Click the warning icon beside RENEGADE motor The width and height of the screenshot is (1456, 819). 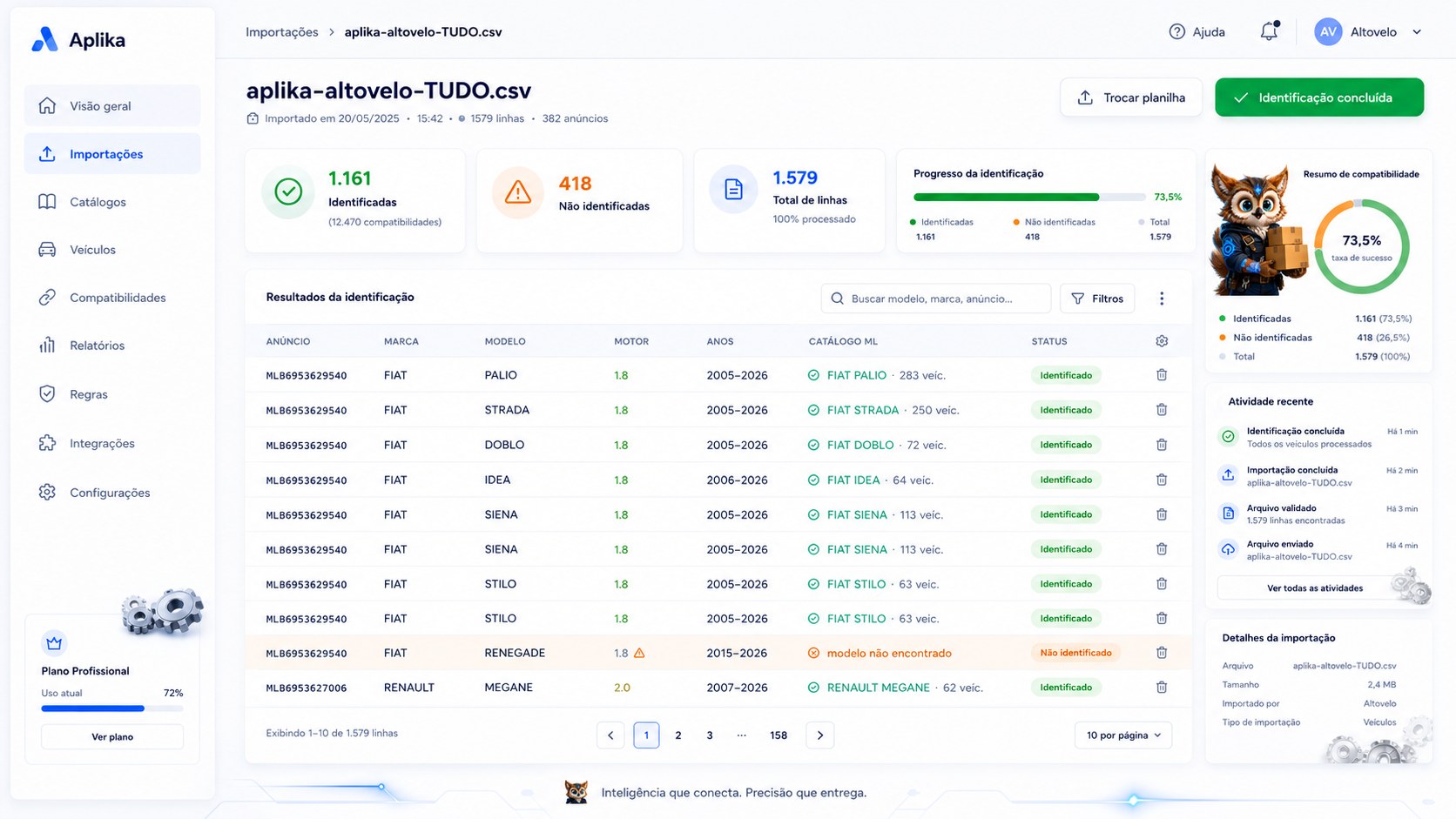(639, 653)
